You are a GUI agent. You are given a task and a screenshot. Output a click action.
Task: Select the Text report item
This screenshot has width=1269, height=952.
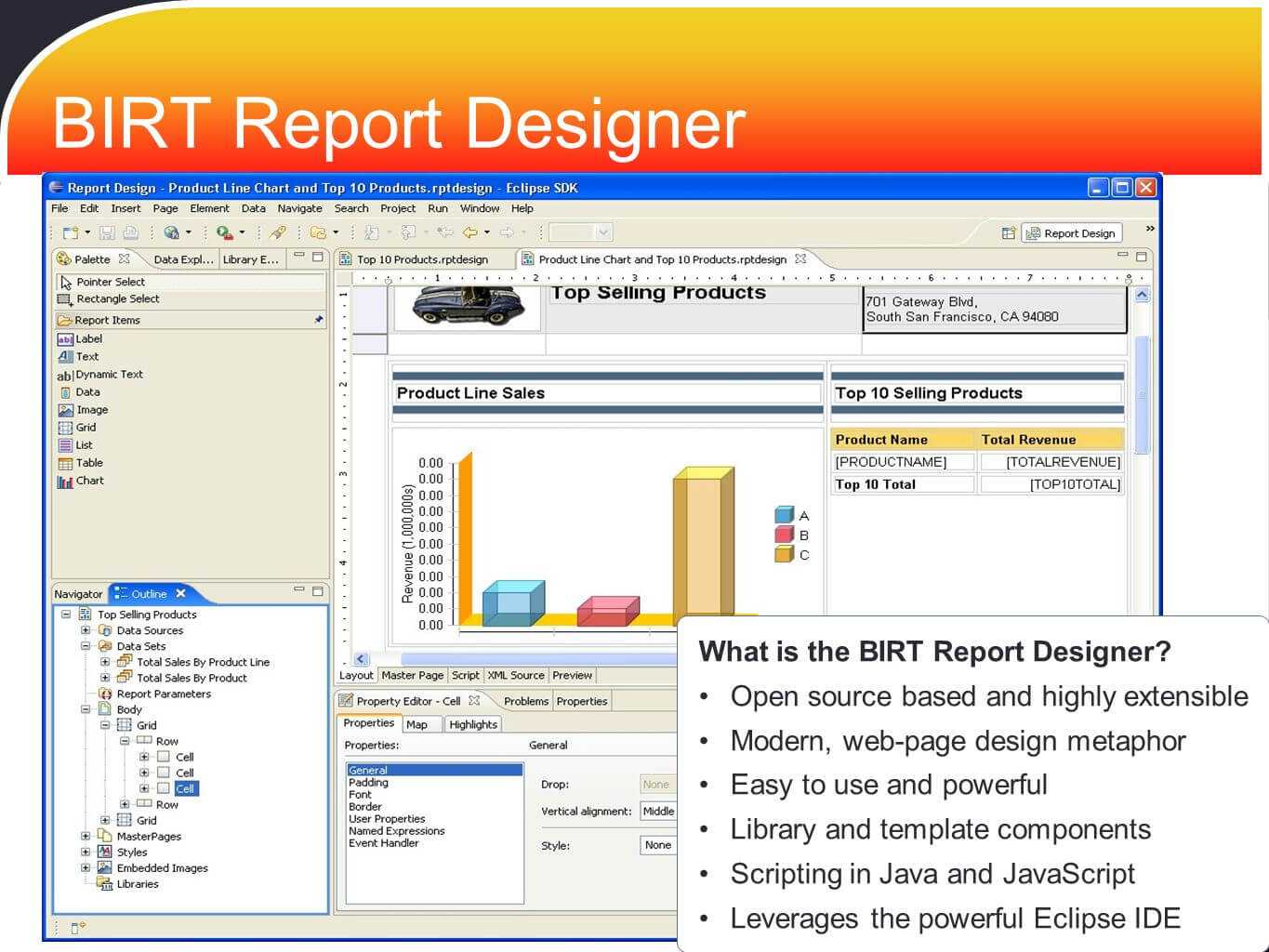(78, 357)
